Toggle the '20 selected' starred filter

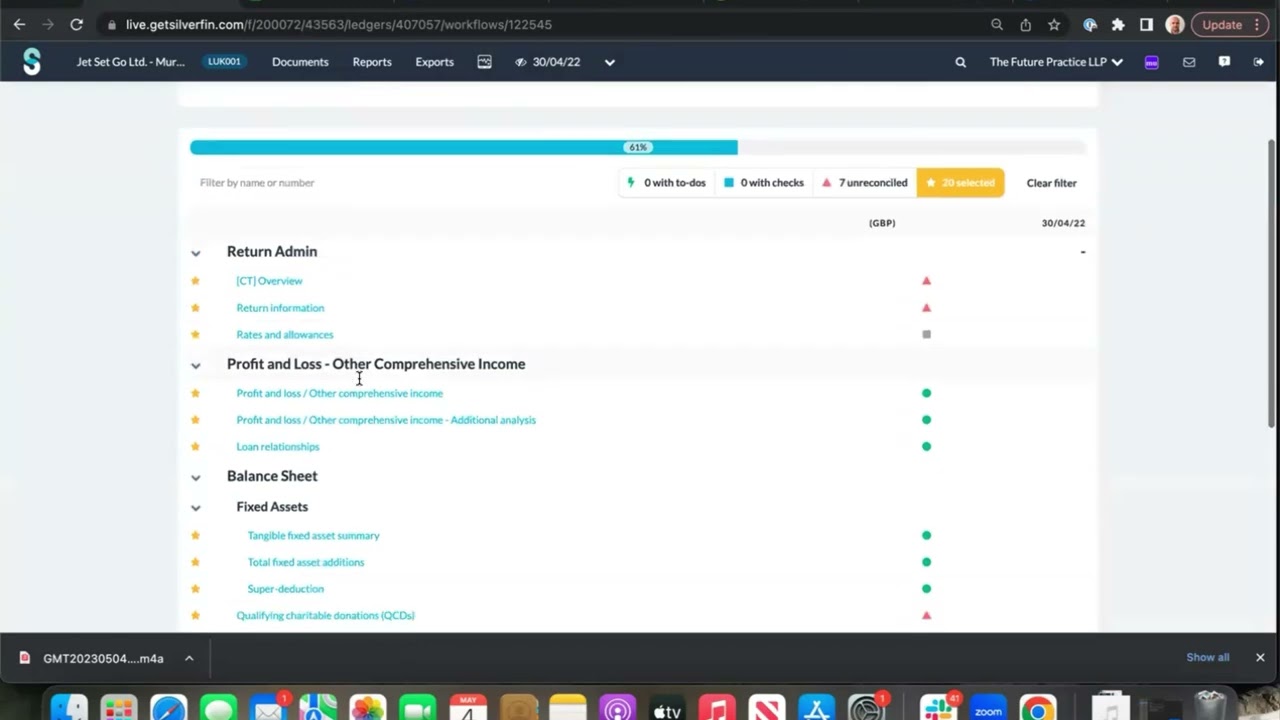(x=960, y=183)
